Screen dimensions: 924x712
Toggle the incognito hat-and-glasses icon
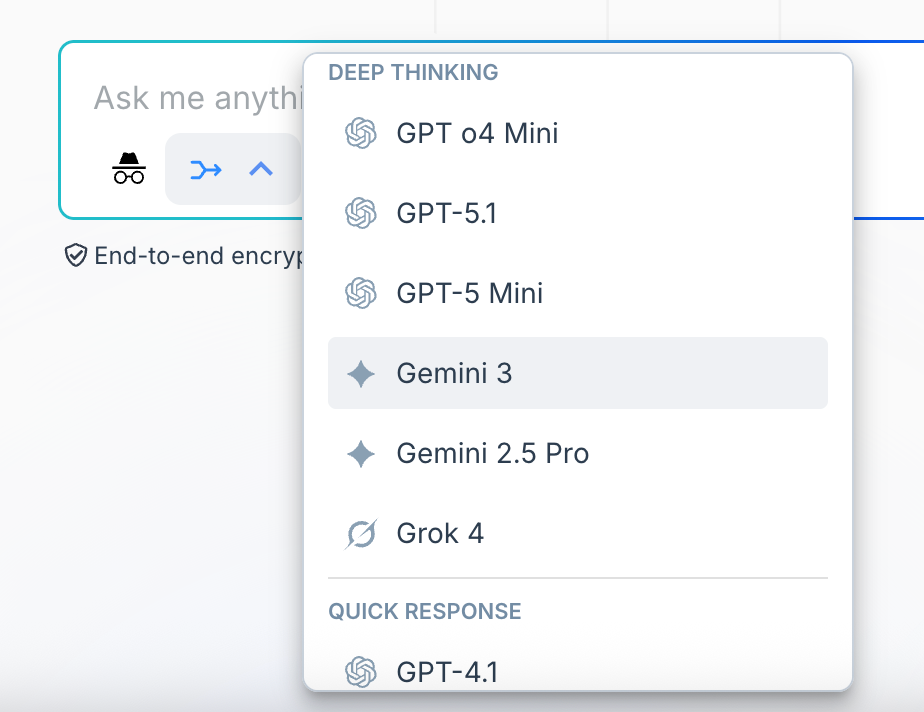(x=129, y=169)
